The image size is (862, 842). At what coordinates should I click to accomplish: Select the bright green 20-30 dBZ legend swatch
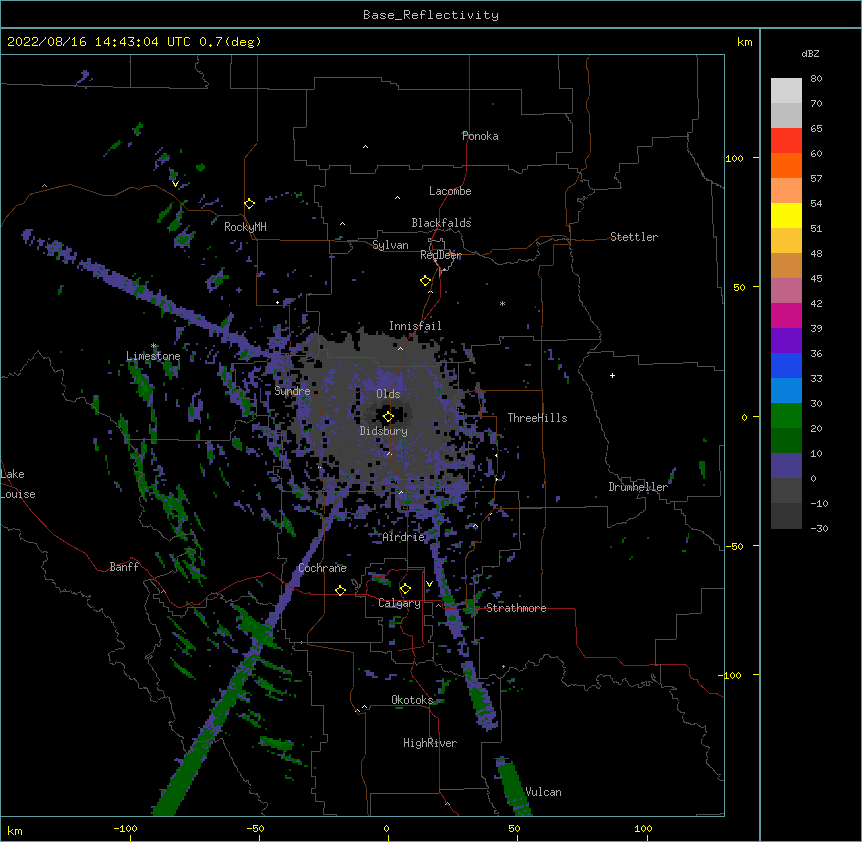pos(786,416)
